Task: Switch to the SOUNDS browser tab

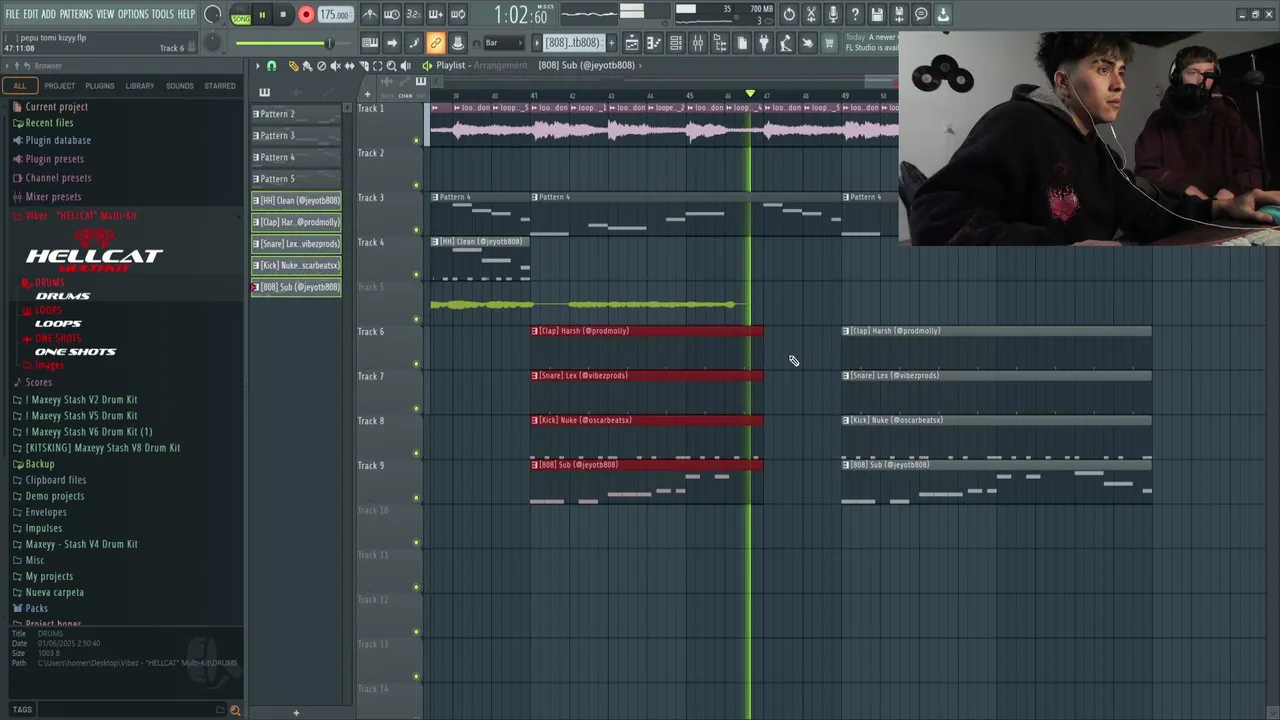Action: pos(180,86)
